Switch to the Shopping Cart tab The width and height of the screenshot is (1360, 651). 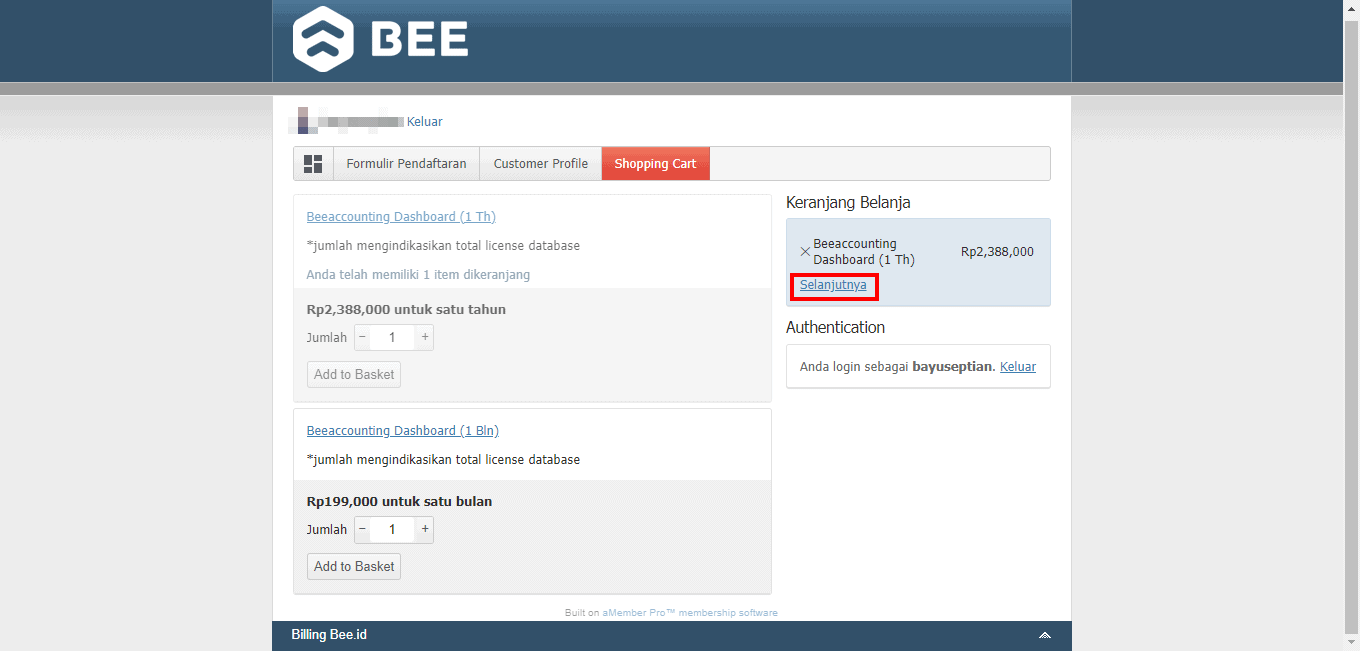tap(655, 164)
